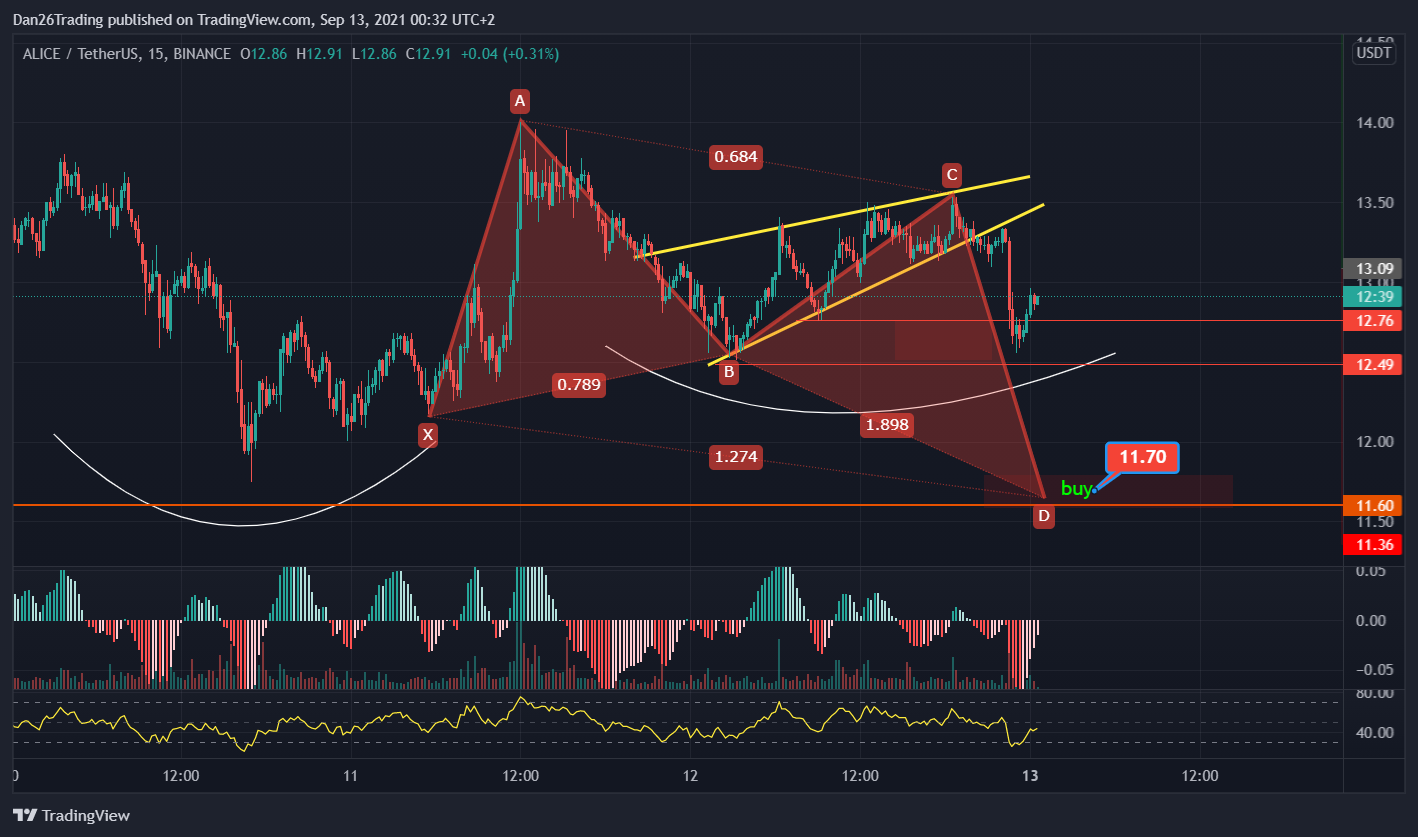Click the green 'buy' text annotation
1418x837 pixels.
[x=1076, y=489]
